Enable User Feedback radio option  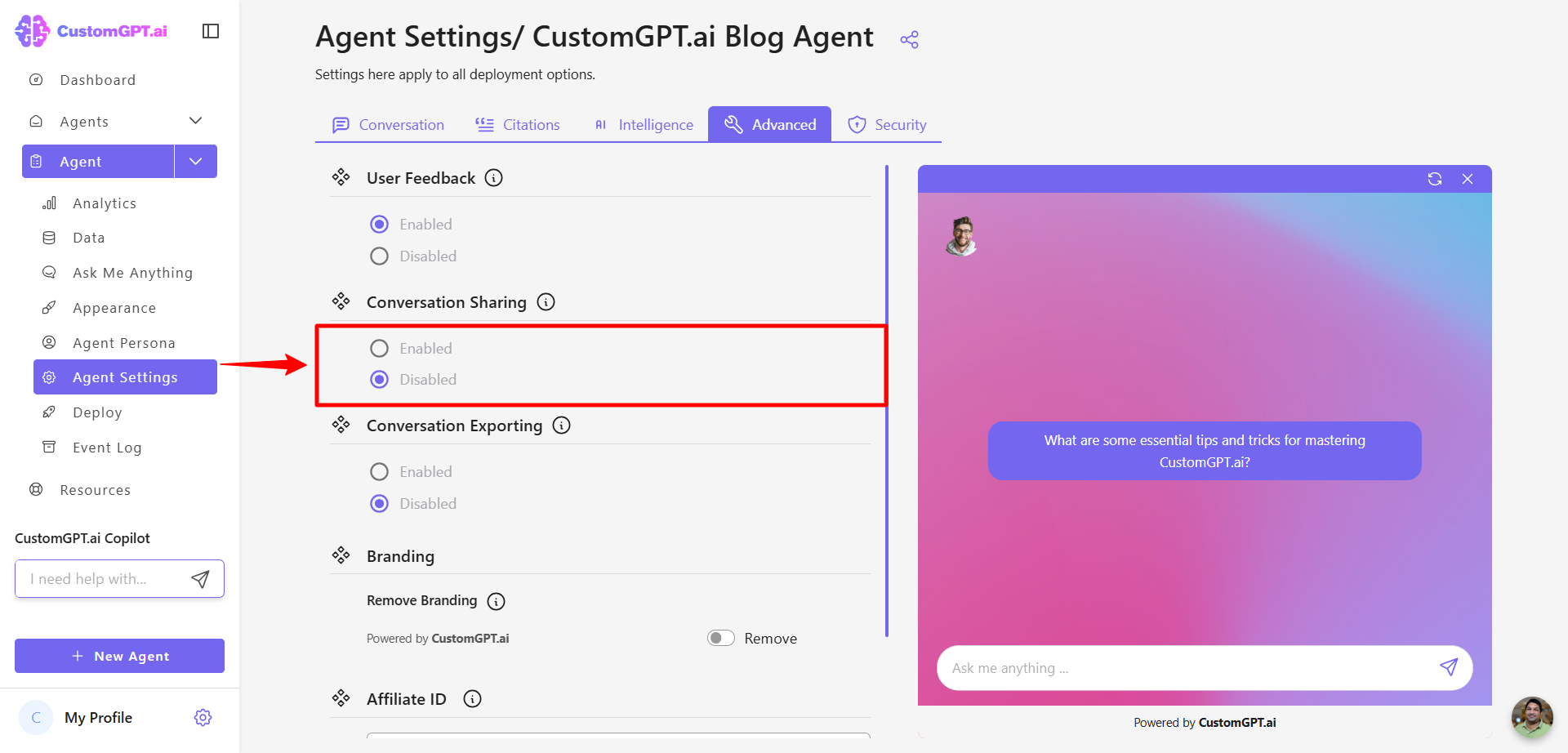(380, 225)
